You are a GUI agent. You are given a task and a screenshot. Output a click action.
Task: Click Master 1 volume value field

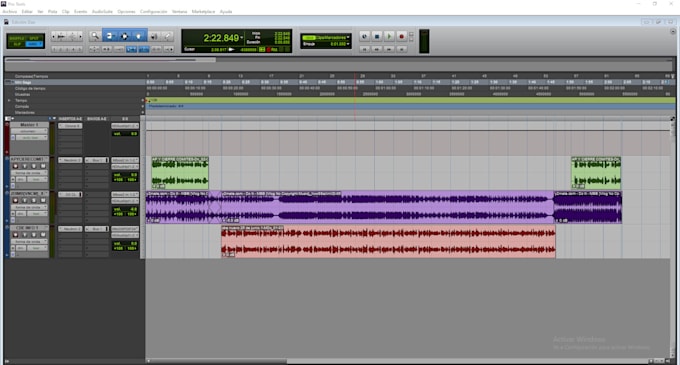tap(125, 134)
